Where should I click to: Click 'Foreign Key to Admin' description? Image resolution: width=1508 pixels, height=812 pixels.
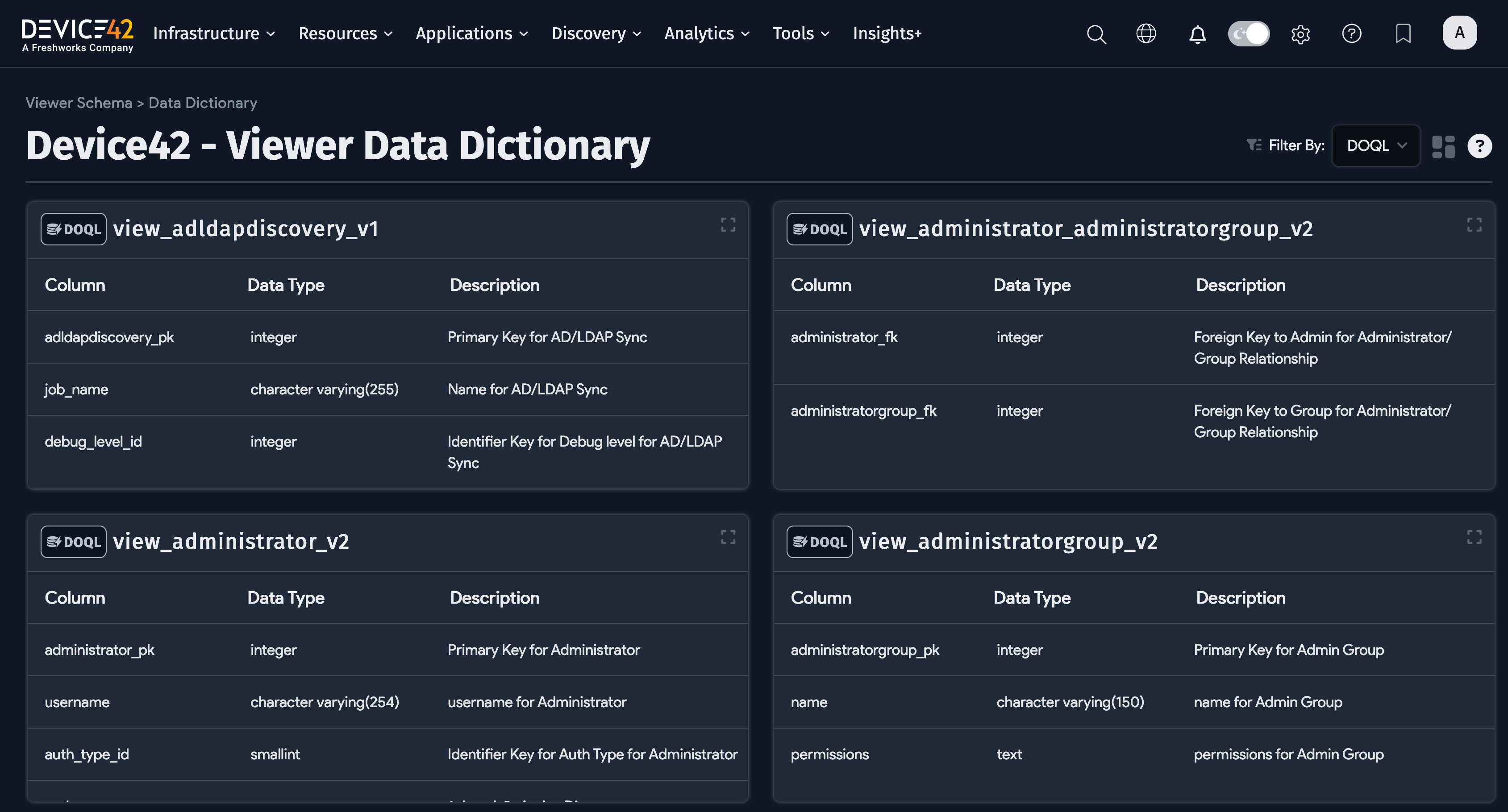[1322, 348]
